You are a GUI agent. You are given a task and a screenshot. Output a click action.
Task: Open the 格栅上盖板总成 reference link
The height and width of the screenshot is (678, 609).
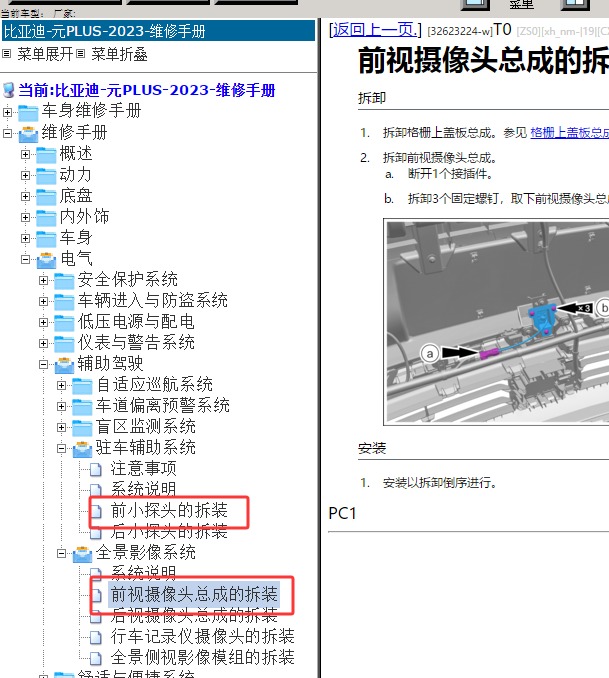click(569, 133)
